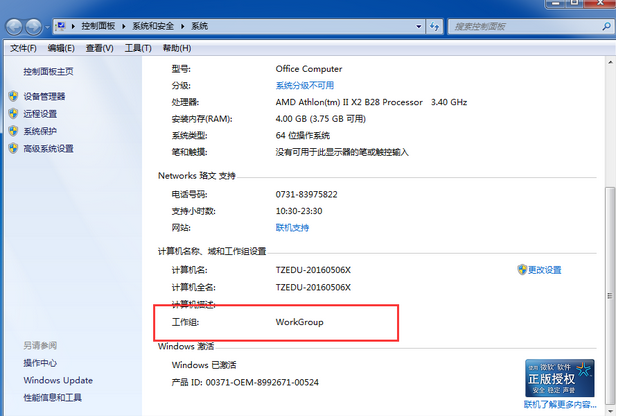The width and height of the screenshot is (617, 416).
Task: Select AMD Athlon processor text
Action: coord(371,102)
